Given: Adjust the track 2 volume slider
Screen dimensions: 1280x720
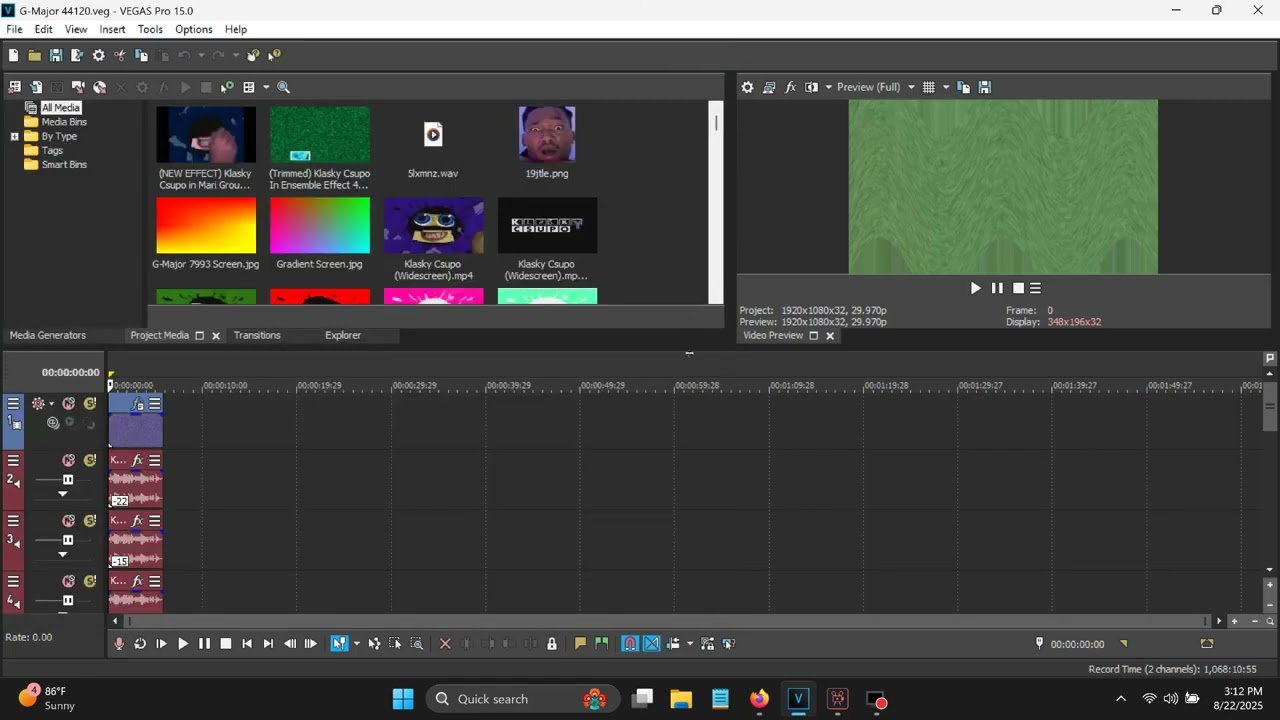Looking at the screenshot, I should (68, 480).
